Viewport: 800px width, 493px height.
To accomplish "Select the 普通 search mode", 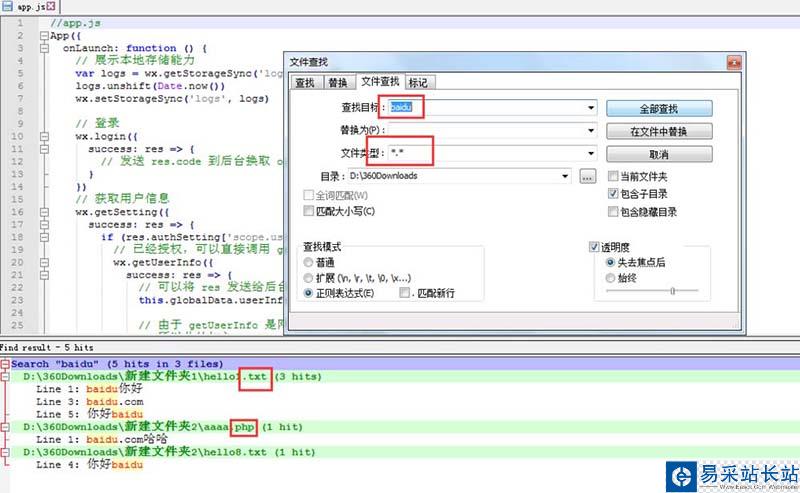I will coord(308,262).
